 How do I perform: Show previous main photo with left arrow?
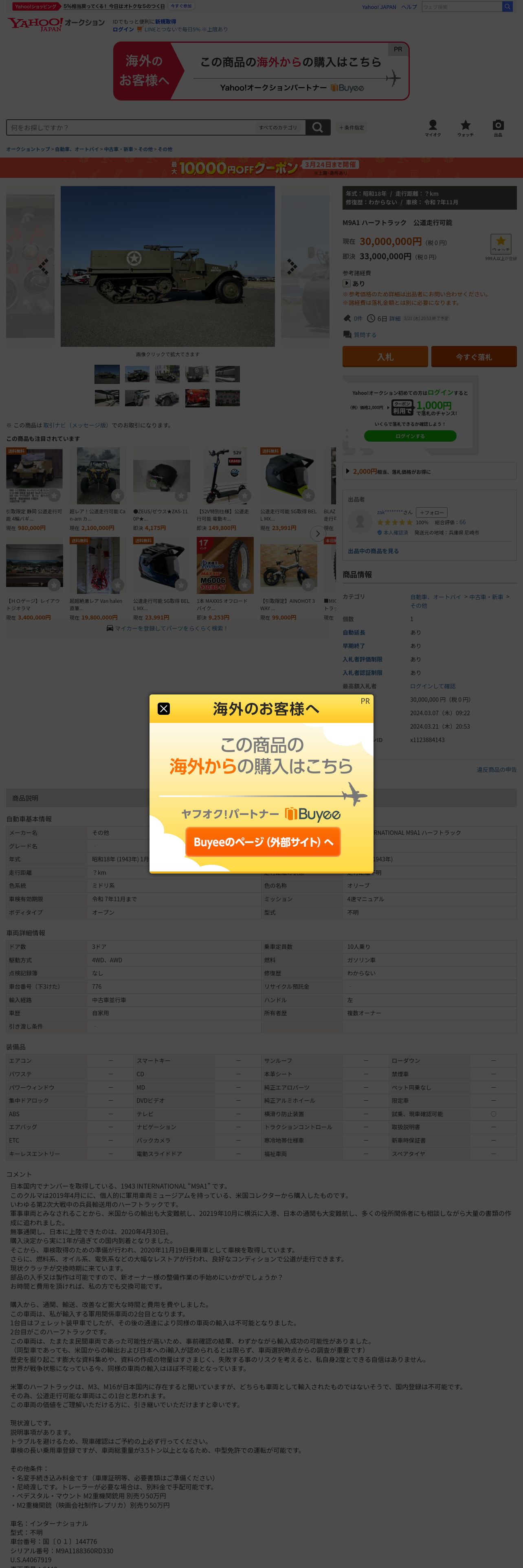[43, 266]
